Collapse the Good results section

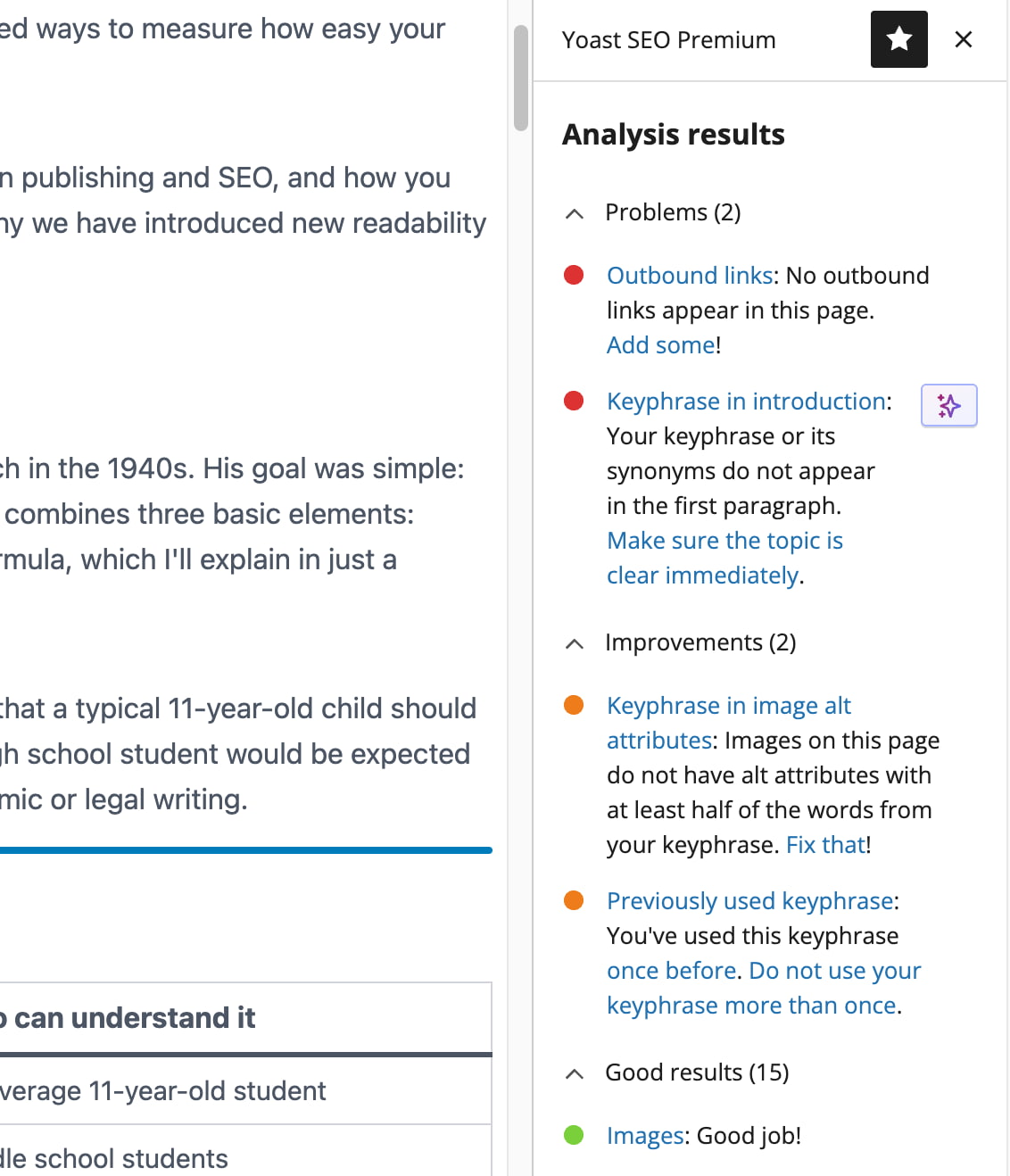click(x=574, y=1074)
